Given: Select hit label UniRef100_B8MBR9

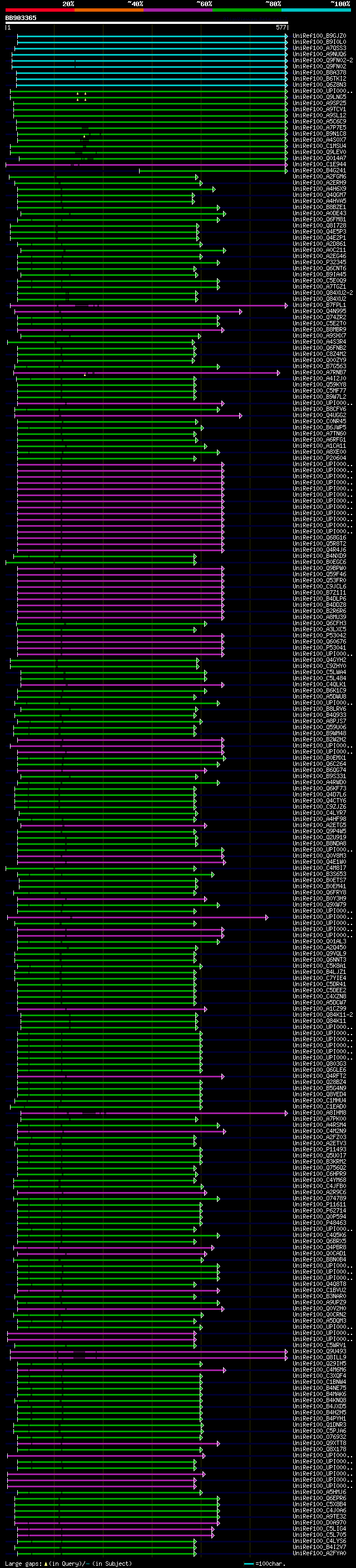Looking at the screenshot, I should coord(319,329).
